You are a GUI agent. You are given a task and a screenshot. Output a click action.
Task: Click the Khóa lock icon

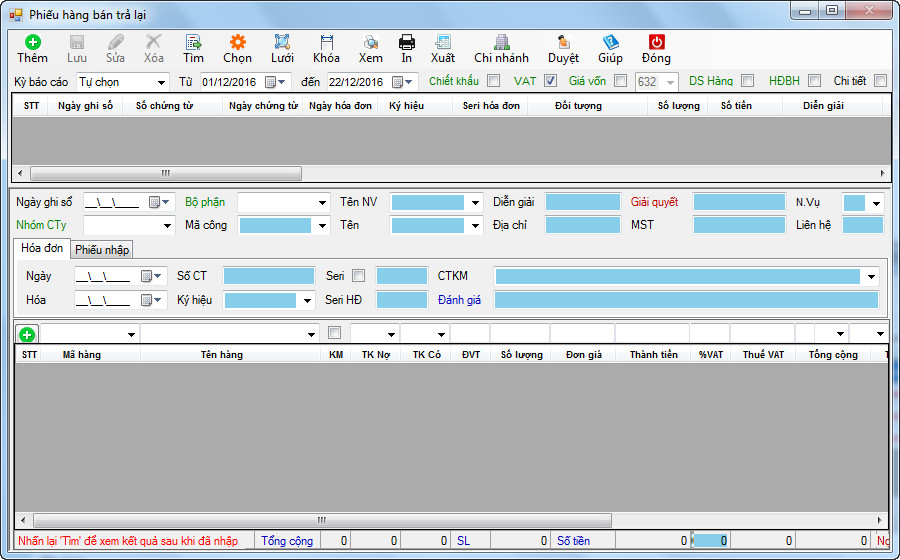click(327, 42)
